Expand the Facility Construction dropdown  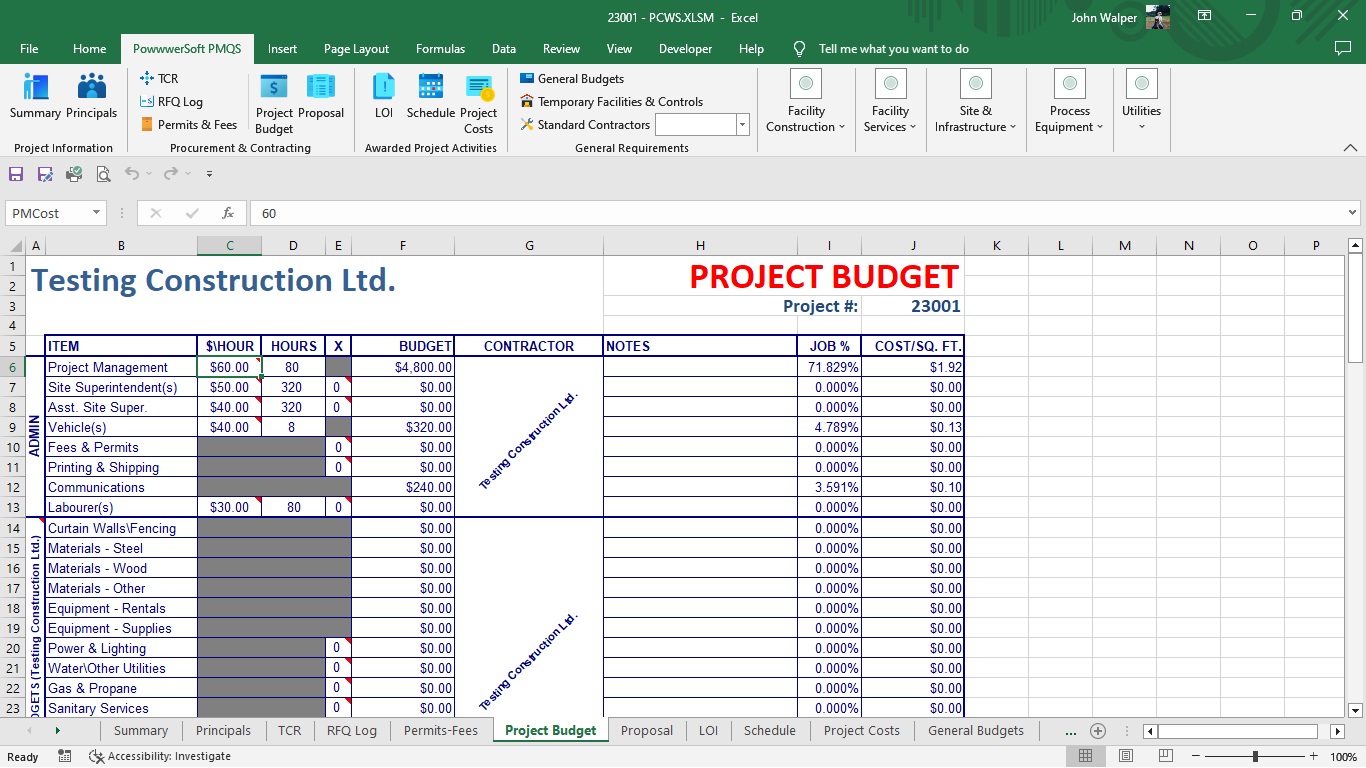[806, 119]
